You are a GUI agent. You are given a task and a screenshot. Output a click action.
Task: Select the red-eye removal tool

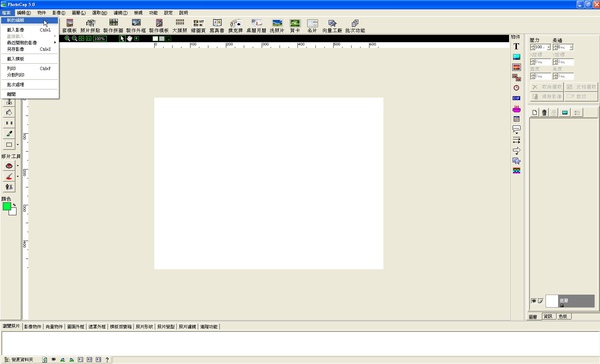9,166
